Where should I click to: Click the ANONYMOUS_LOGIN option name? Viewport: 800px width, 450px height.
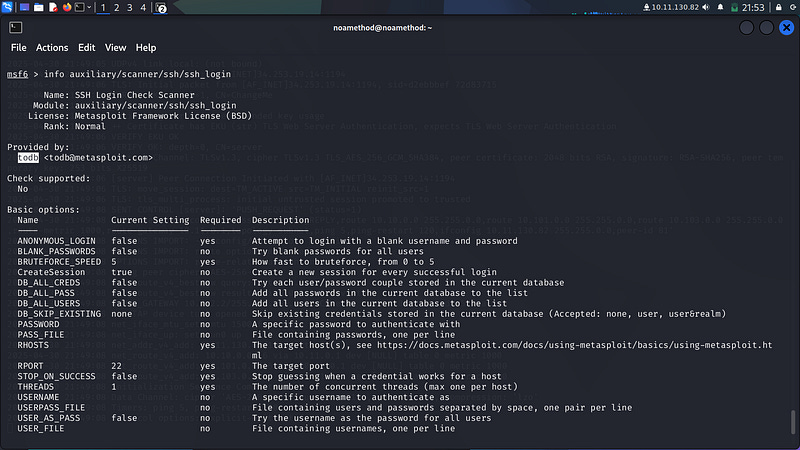coord(57,241)
